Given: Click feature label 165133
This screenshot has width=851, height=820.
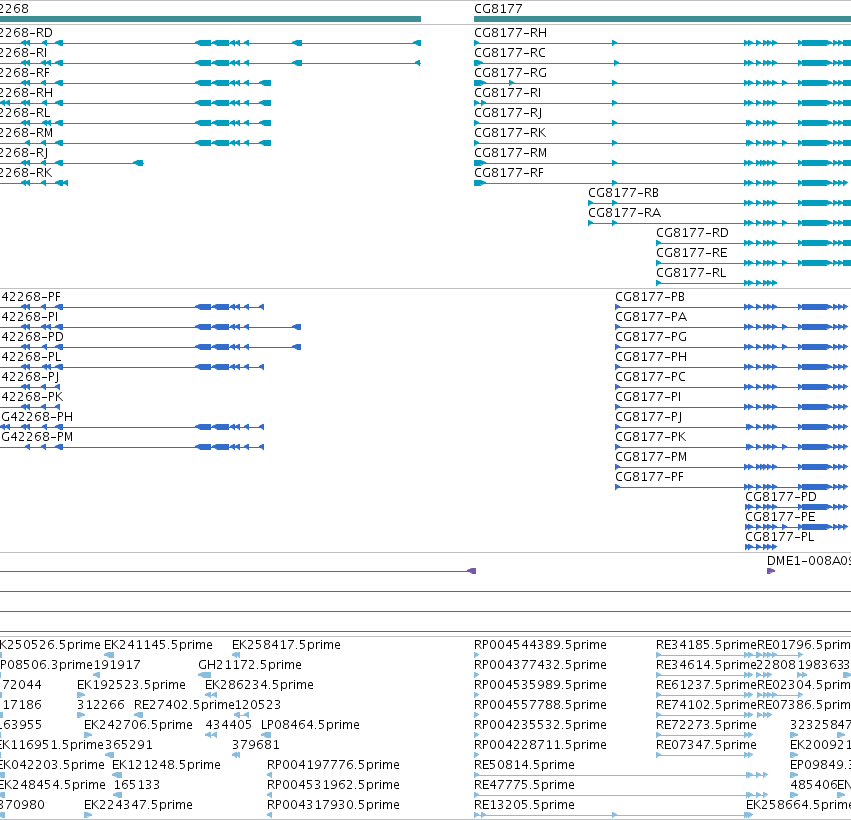Looking at the screenshot, I should pyautogui.click(x=137, y=785).
